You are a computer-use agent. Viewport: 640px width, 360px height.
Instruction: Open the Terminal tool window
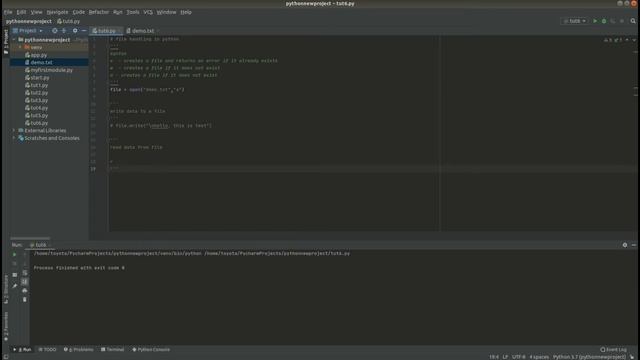coord(112,350)
